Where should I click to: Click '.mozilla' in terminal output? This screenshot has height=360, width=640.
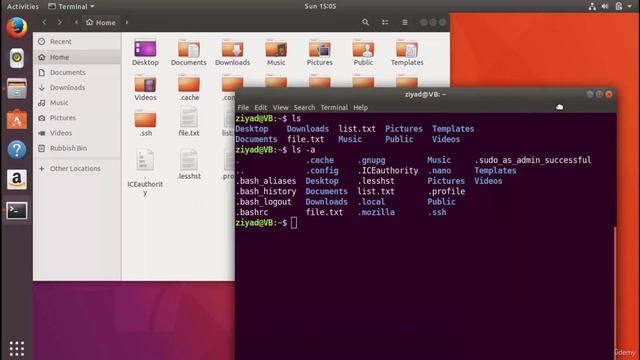376,212
